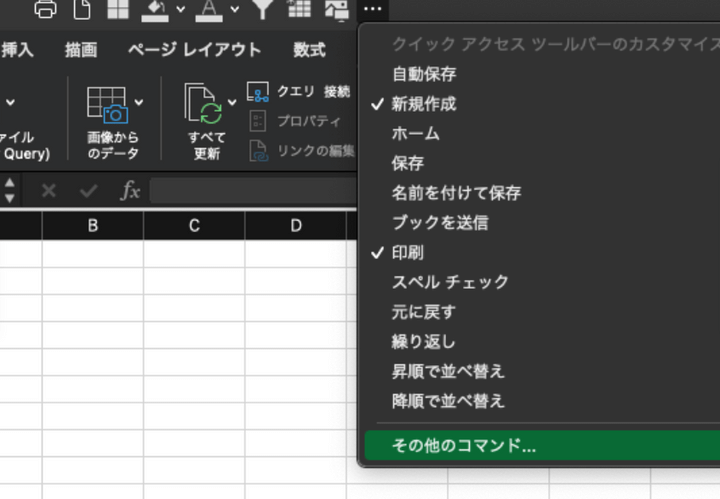Click the new document icon in toolbar

[81, 9]
